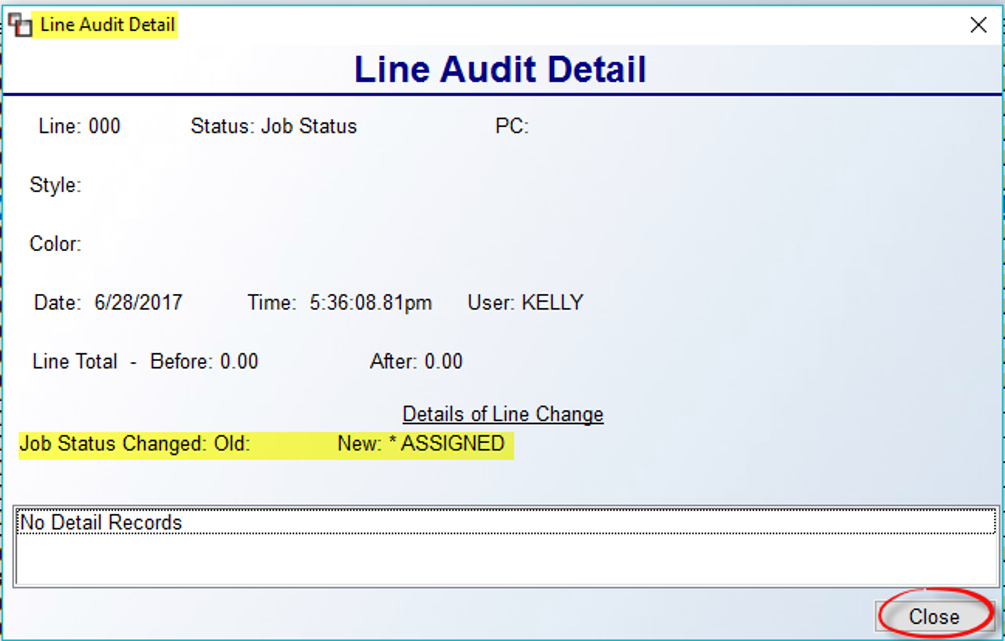Select the No Detail Records row

506,522
